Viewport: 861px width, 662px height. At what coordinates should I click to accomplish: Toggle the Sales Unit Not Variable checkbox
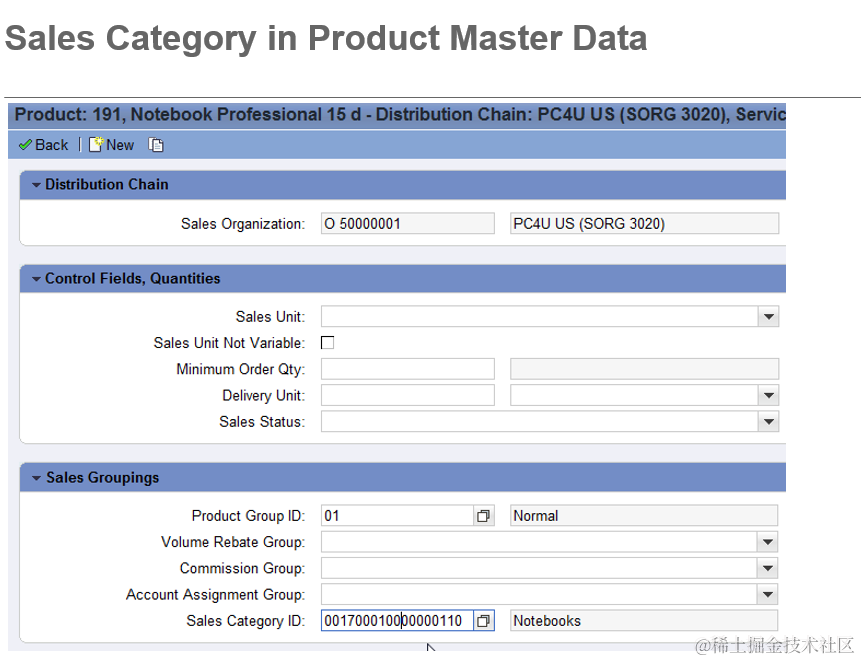pos(327,343)
